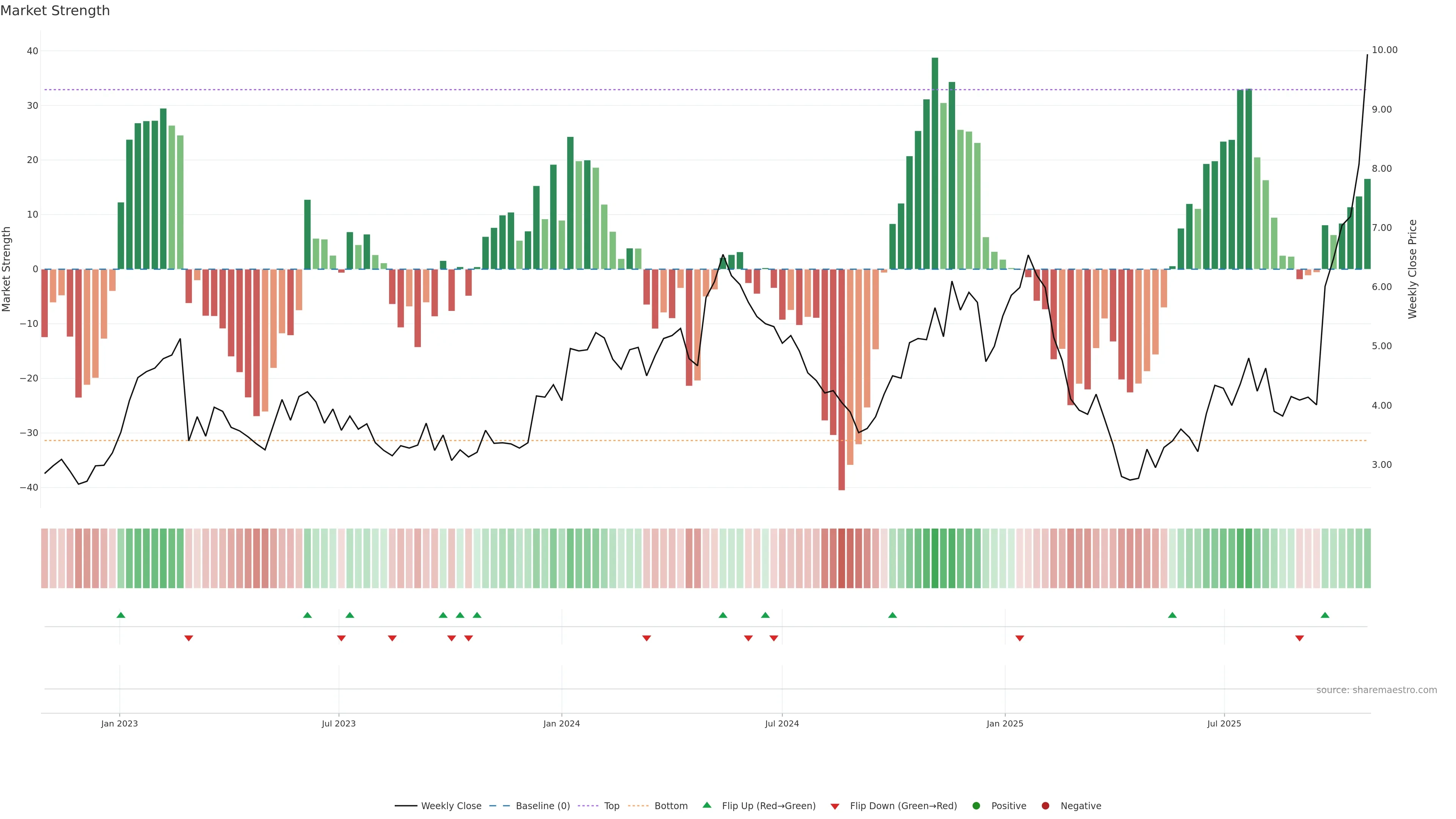Click the green Positive legend dot

click(976, 806)
